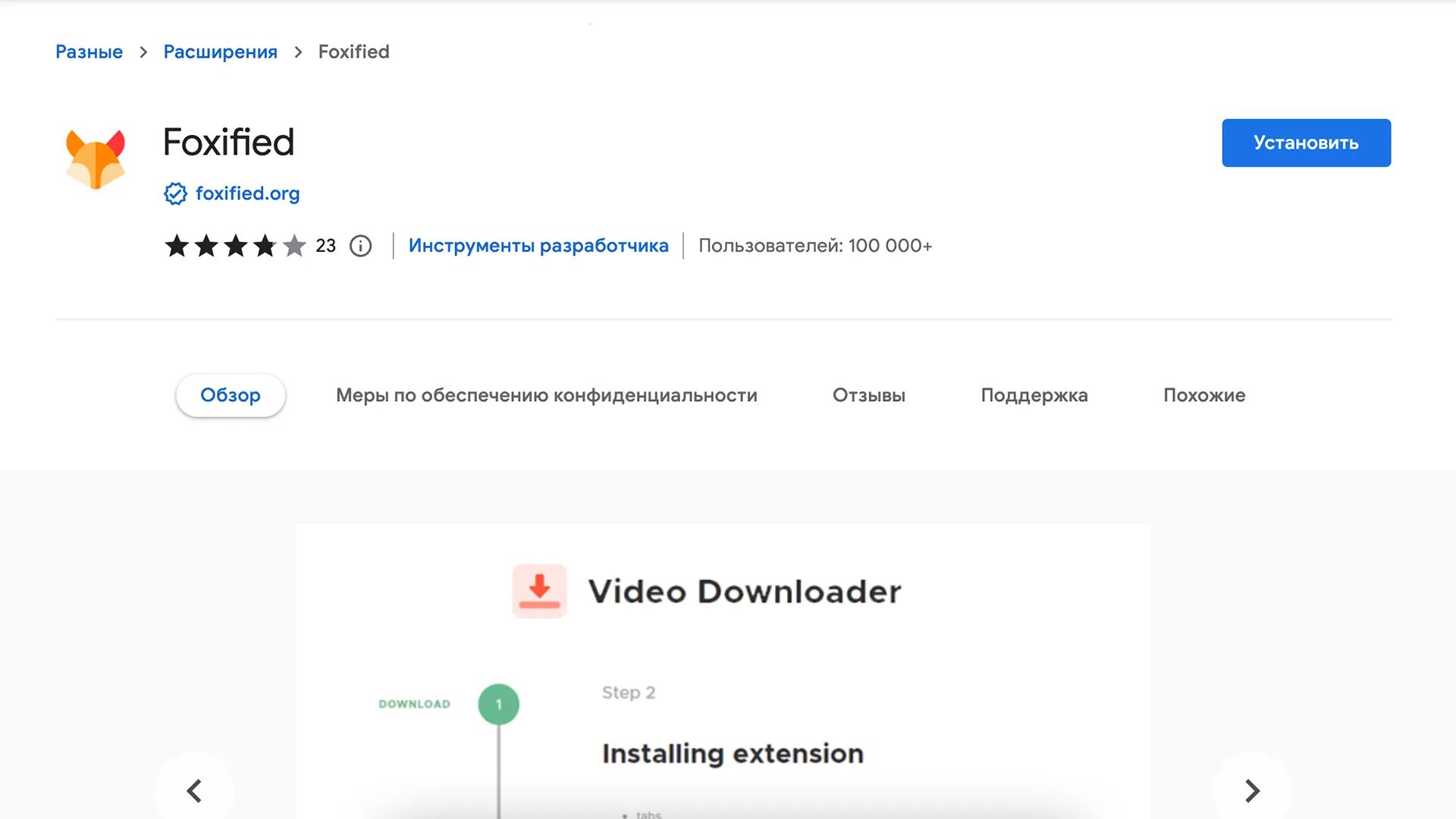Open the Отзывы tab
This screenshot has height=819, width=1456.
coord(868,395)
